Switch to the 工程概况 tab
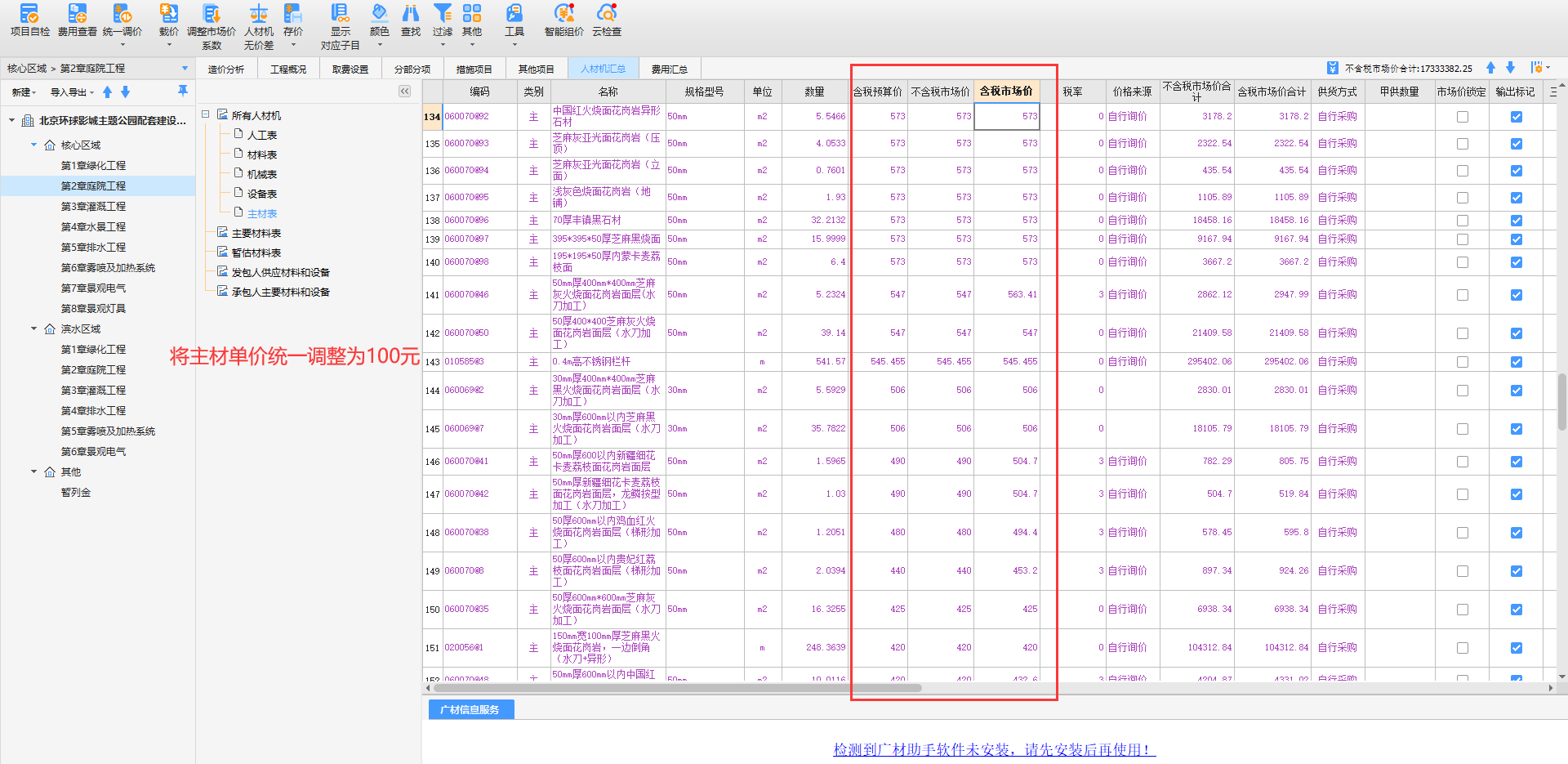Image resolution: width=1568 pixels, height=764 pixels. [x=288, y=69]
